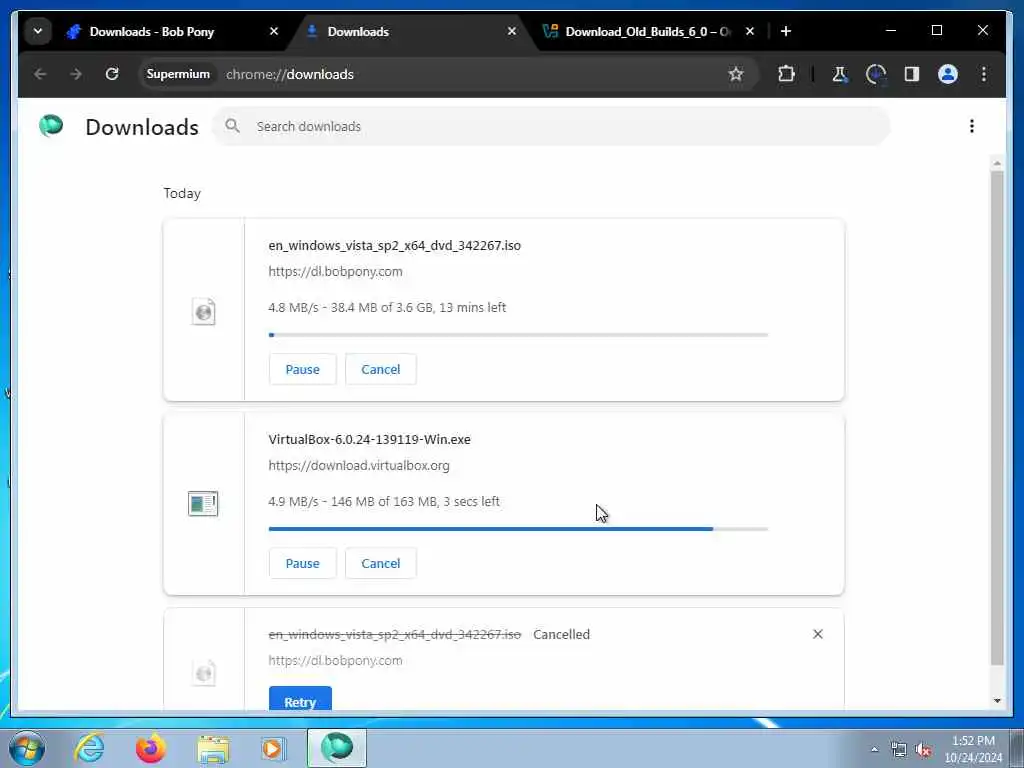Click the en_windows_vista_sp2 ISO filename in progress
The height and width of the screenshot is (768, 1024).
[x=394, y=246]
